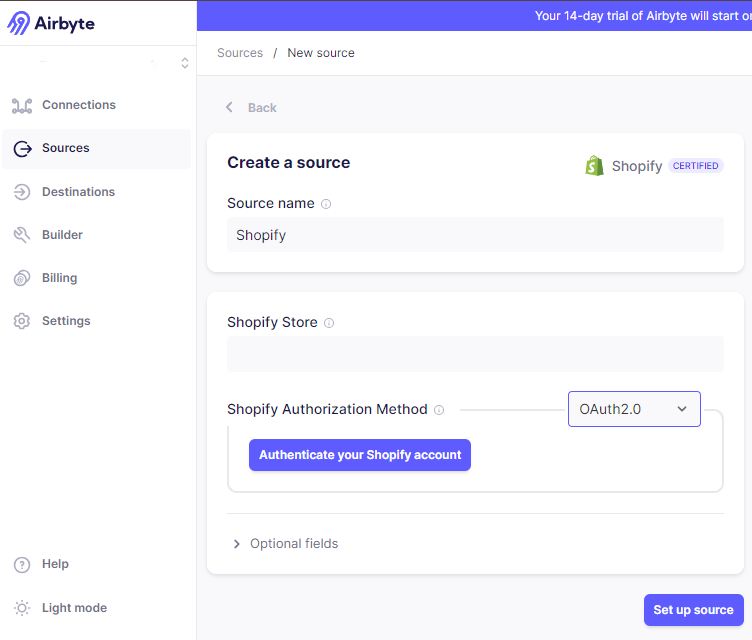Click the 14-day trial banner text

coord(643,16)
